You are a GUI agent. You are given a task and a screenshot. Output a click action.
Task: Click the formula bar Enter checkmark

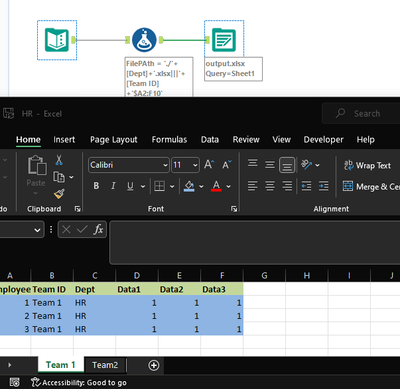tap(82, 229)
